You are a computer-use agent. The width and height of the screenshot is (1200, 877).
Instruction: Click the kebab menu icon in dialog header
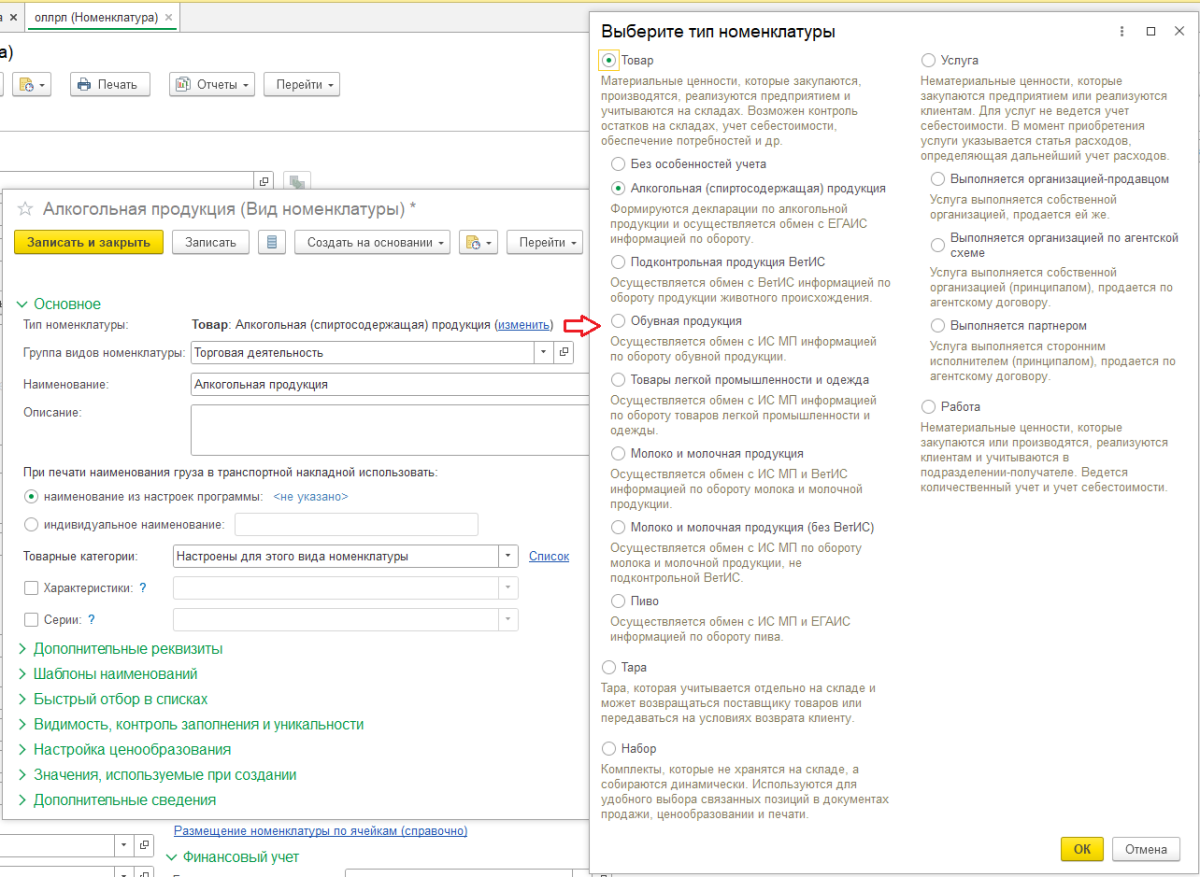[1124, 32]
